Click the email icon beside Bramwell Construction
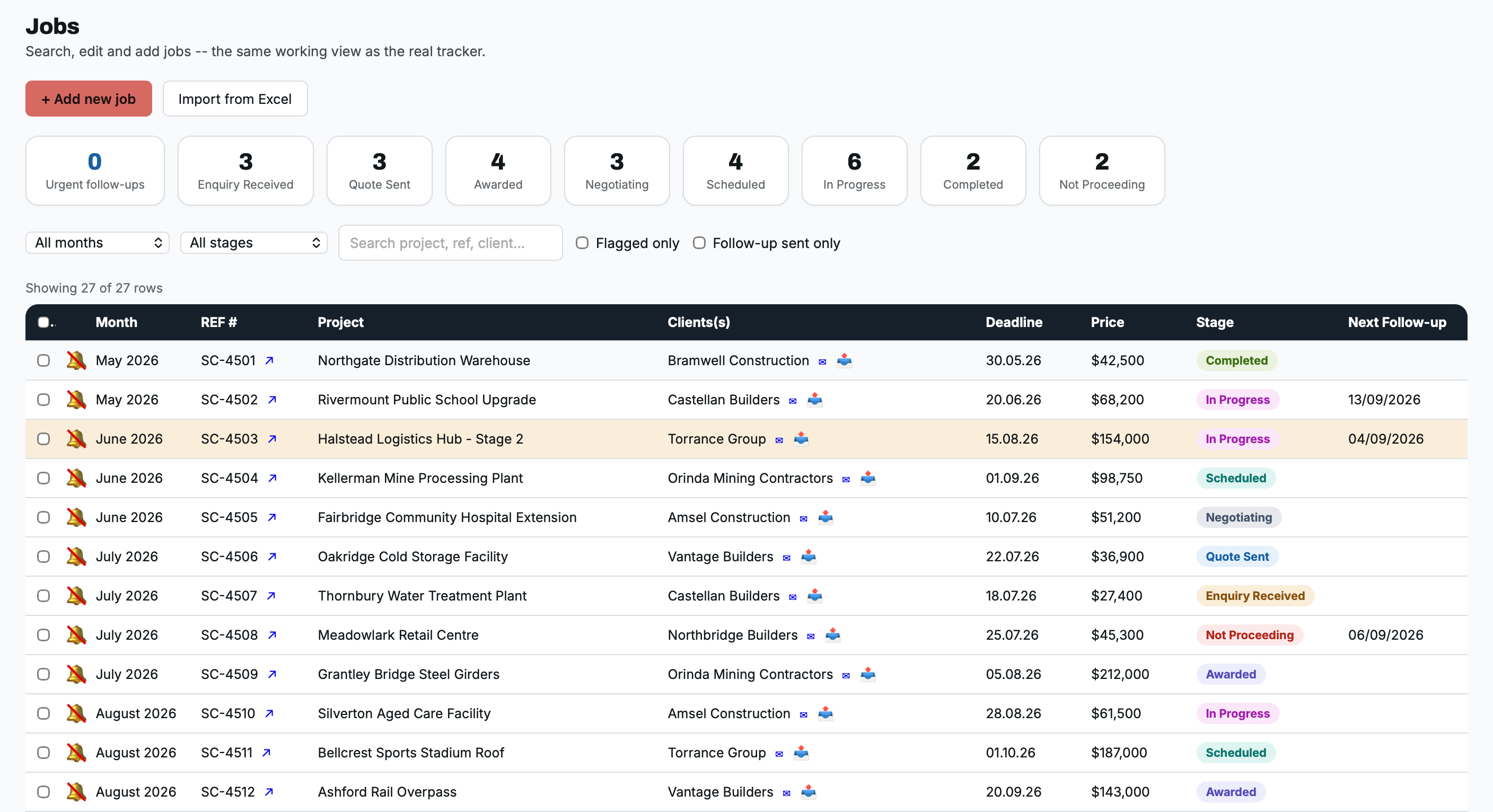The image size is (1493, 812). pyautogui.click(x=822, y=361)
